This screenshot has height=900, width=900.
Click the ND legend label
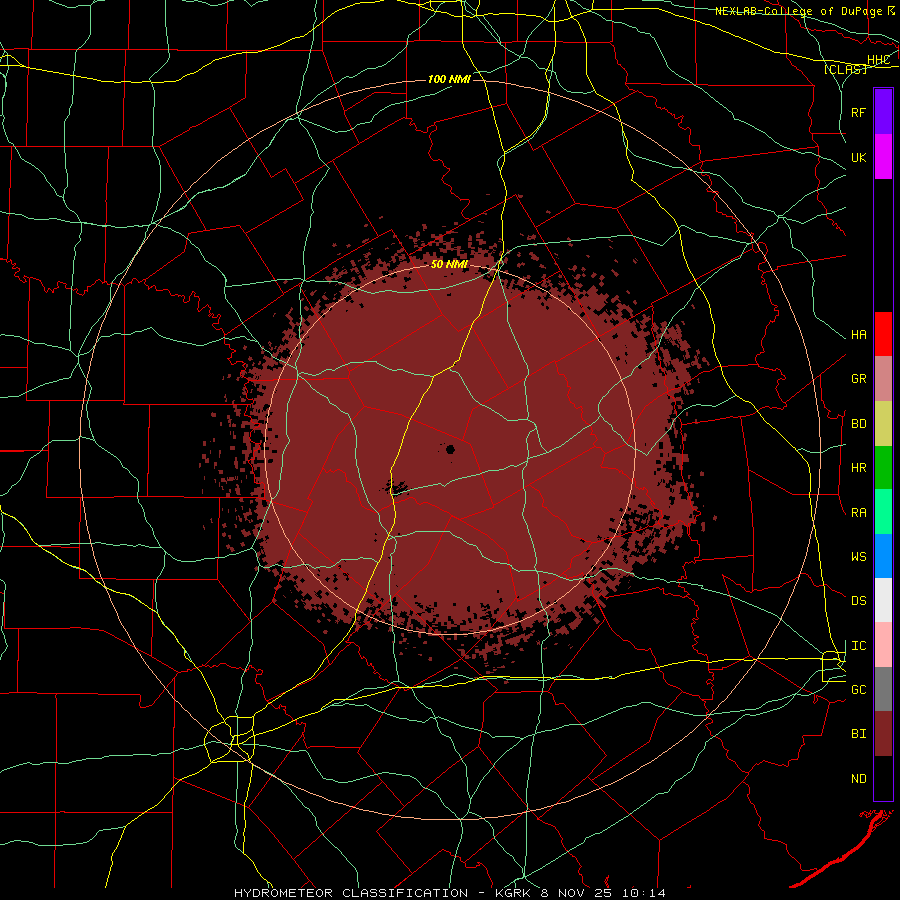858,779
